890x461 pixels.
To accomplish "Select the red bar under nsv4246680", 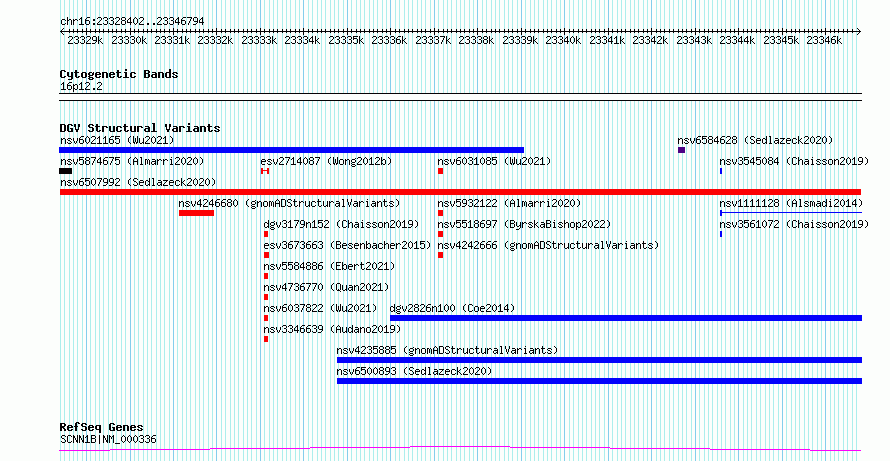I will tap(196, 213).
